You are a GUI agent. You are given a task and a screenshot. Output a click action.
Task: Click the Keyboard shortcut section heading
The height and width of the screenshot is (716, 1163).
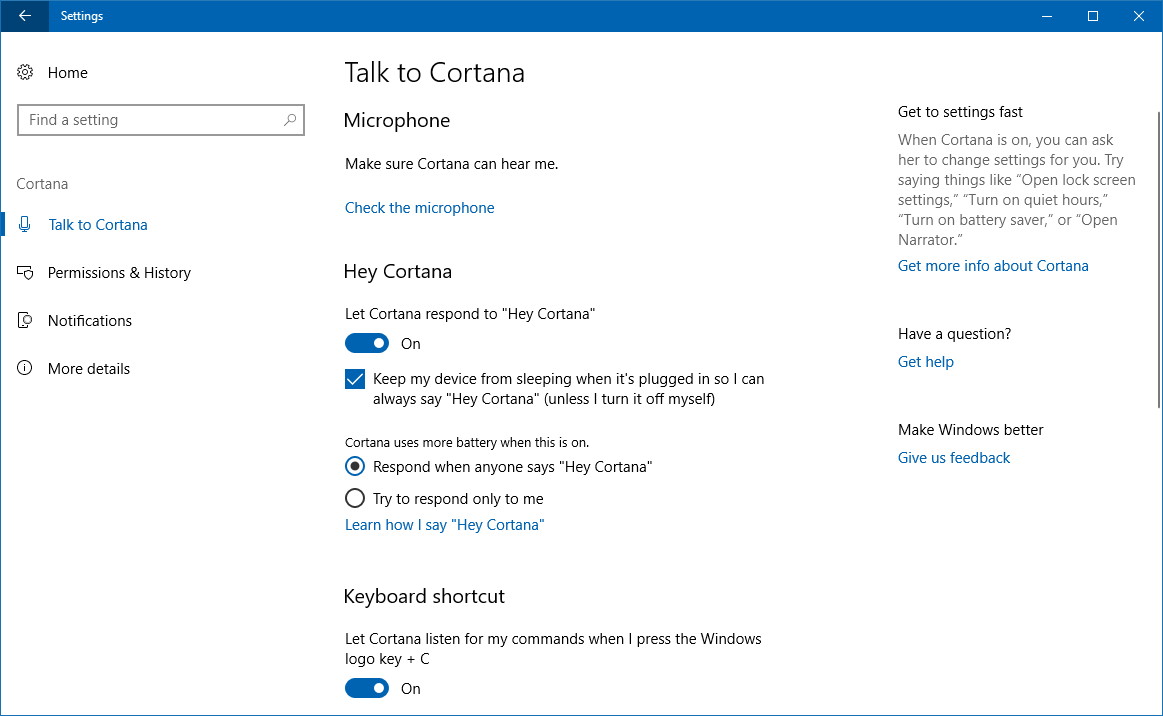[x=424, y=597]
